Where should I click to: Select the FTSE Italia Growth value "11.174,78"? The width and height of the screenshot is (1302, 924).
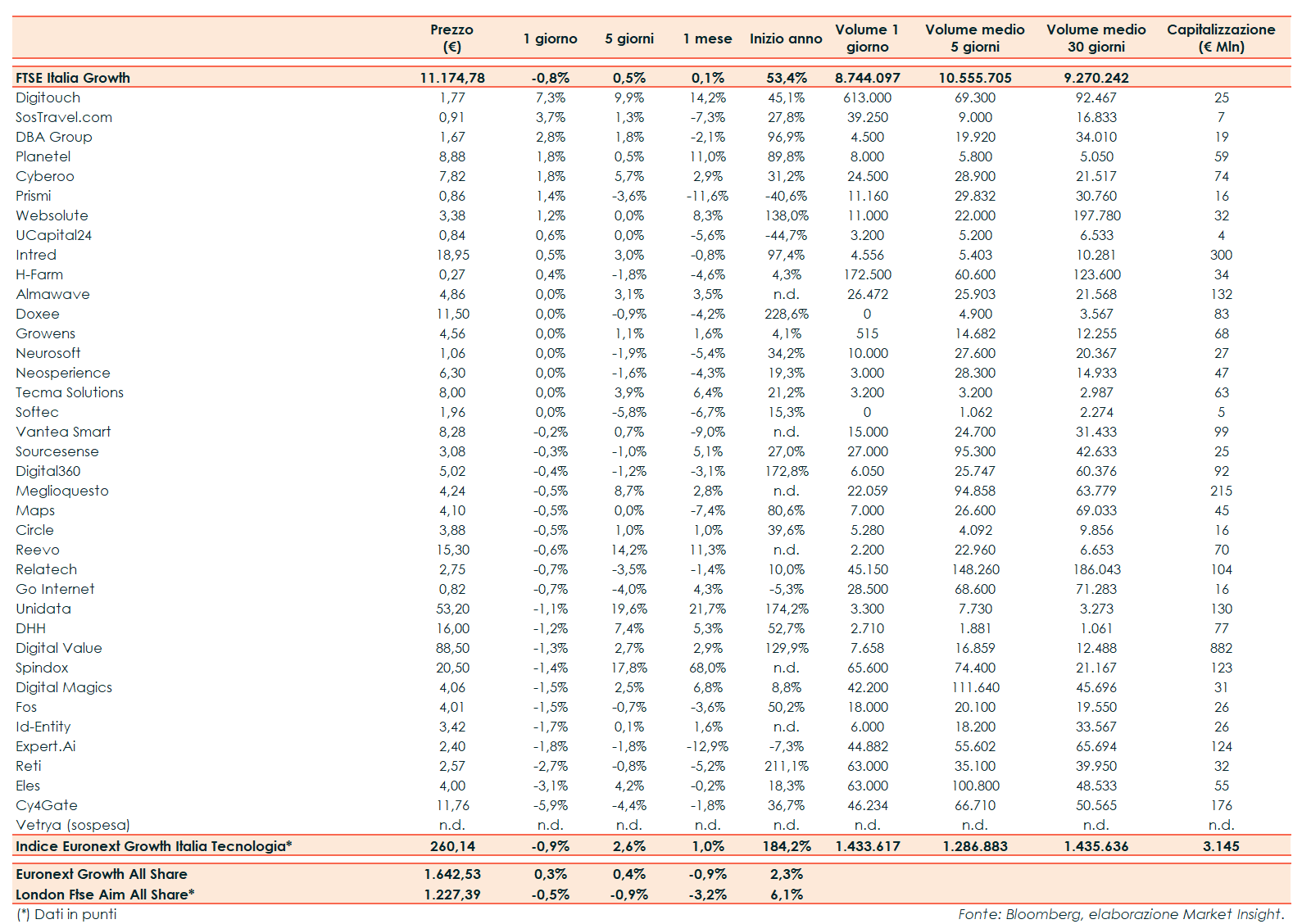pyautogui.click(x=452, y=78)
